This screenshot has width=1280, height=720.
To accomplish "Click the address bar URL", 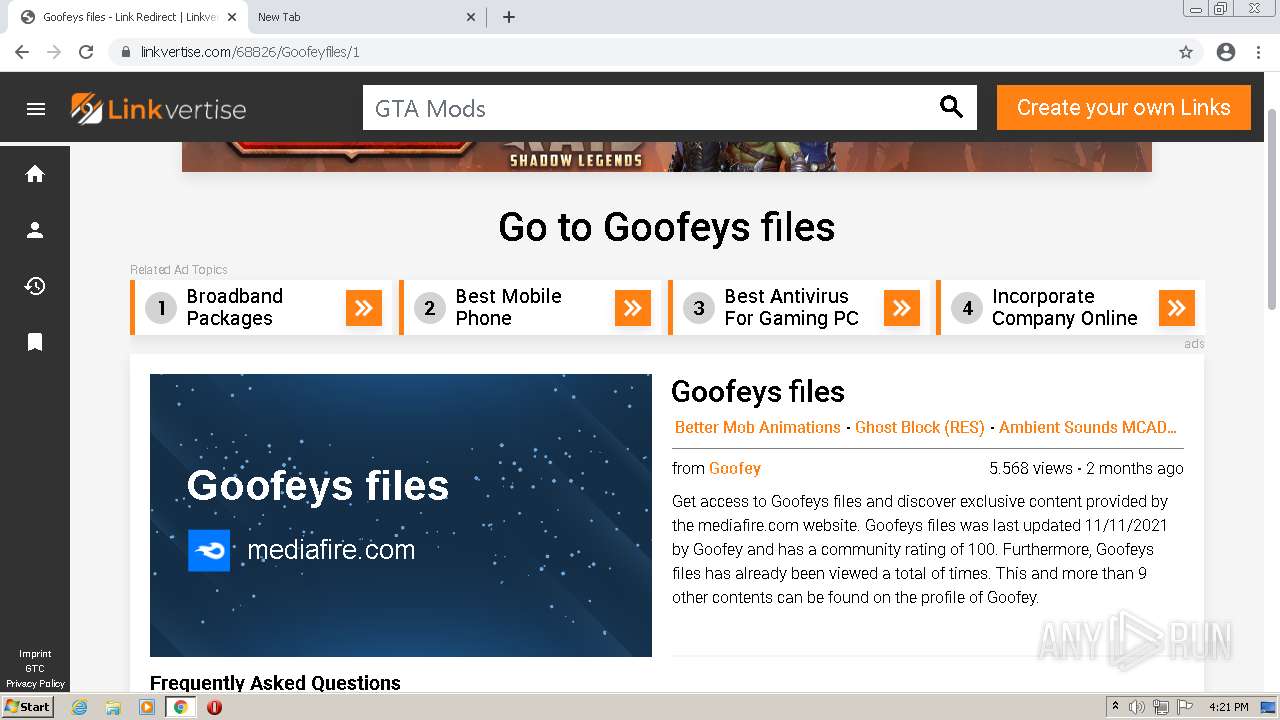I will [x=250, y=52].
